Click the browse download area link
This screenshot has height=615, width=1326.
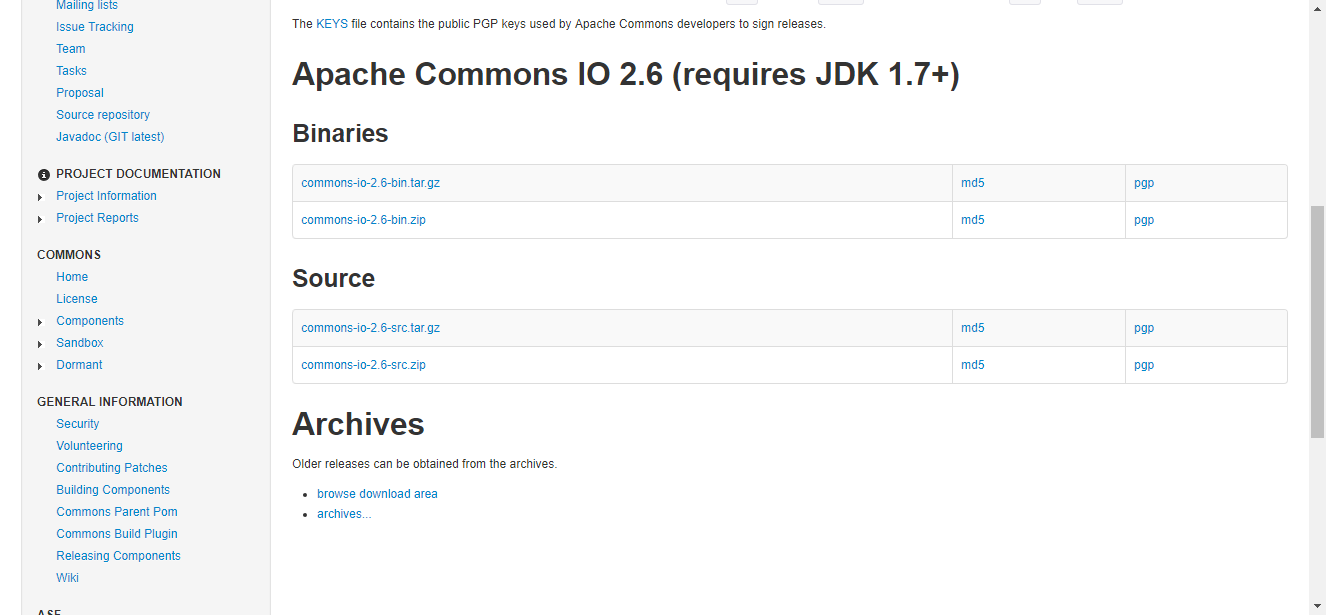[377, 493]
